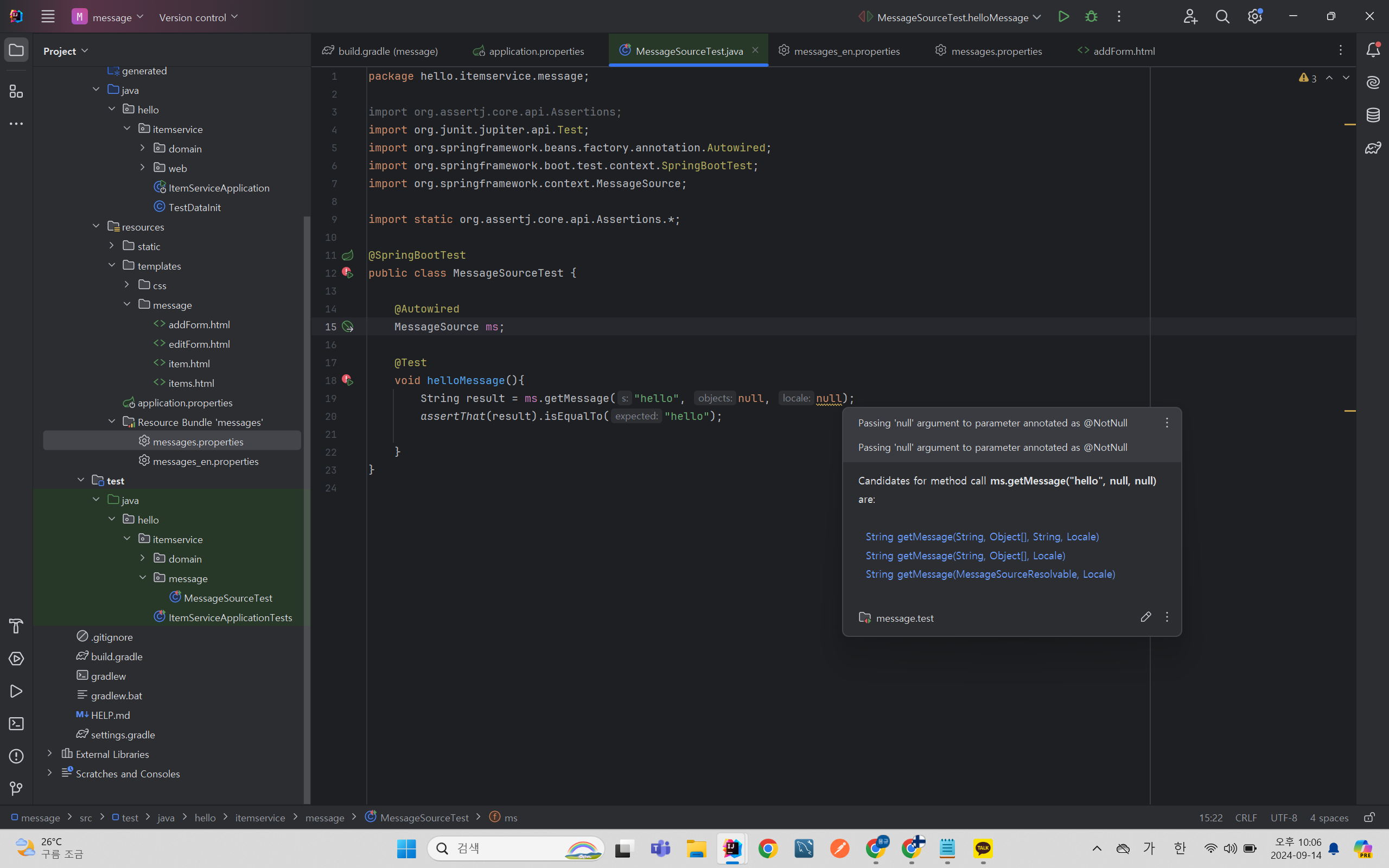Expand the static folder

pyautogui.click(x=111, y=246)
